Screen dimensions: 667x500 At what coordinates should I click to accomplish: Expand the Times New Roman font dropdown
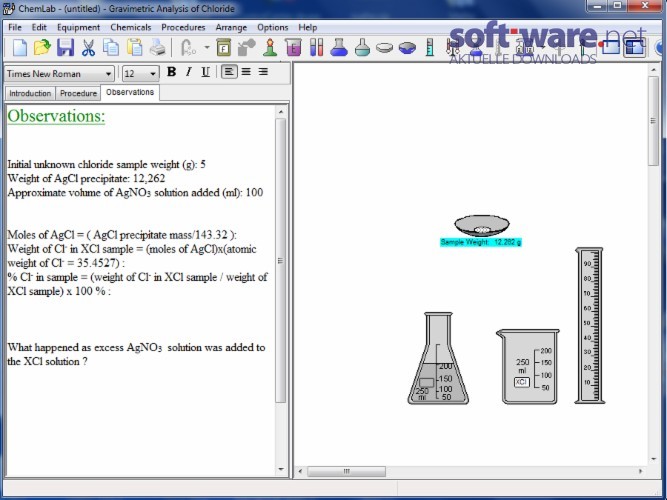(x=108, y=74)
